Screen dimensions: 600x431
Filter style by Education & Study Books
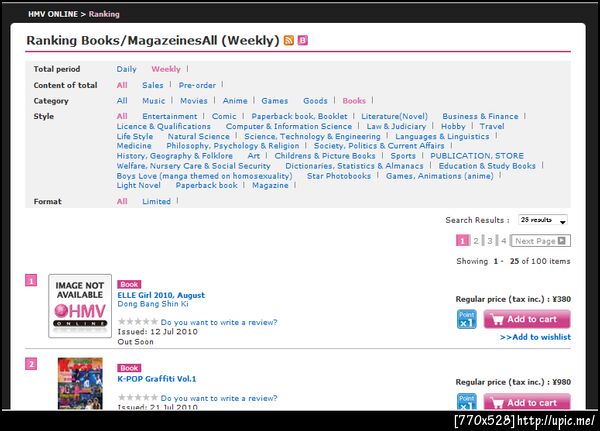click(x=487, y=166)
